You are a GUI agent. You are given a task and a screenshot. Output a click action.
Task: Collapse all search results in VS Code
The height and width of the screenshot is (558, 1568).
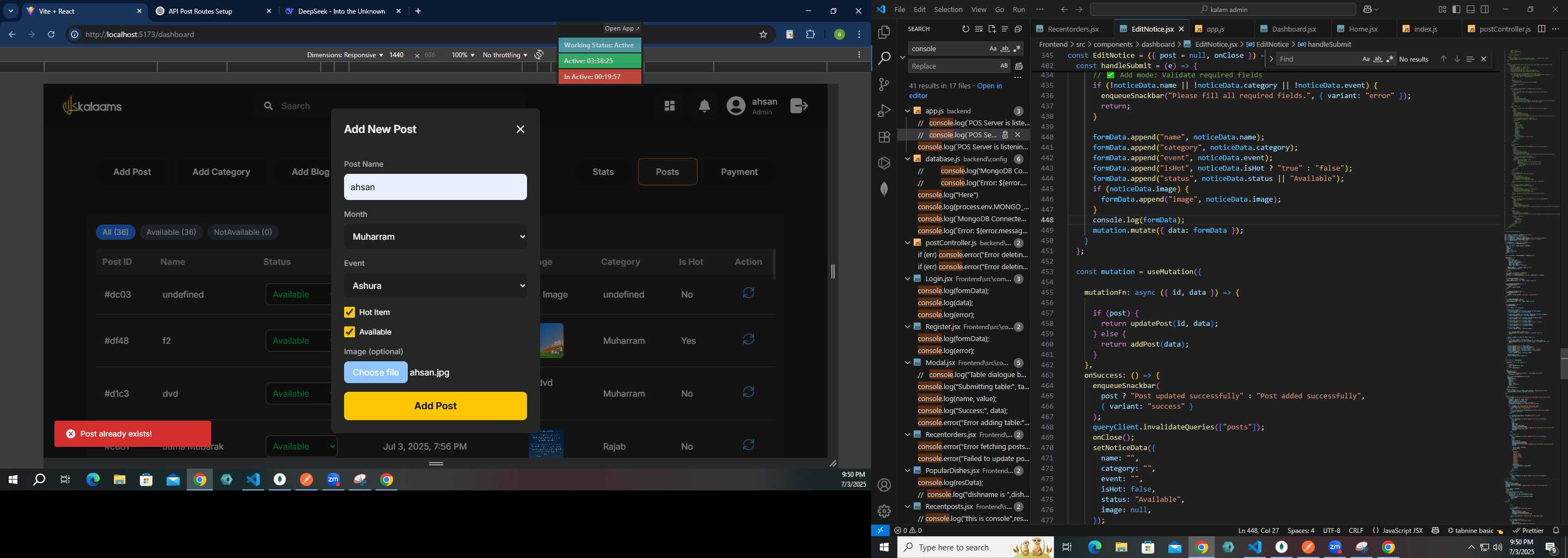pyautogui.click(x=1018, y=29)
